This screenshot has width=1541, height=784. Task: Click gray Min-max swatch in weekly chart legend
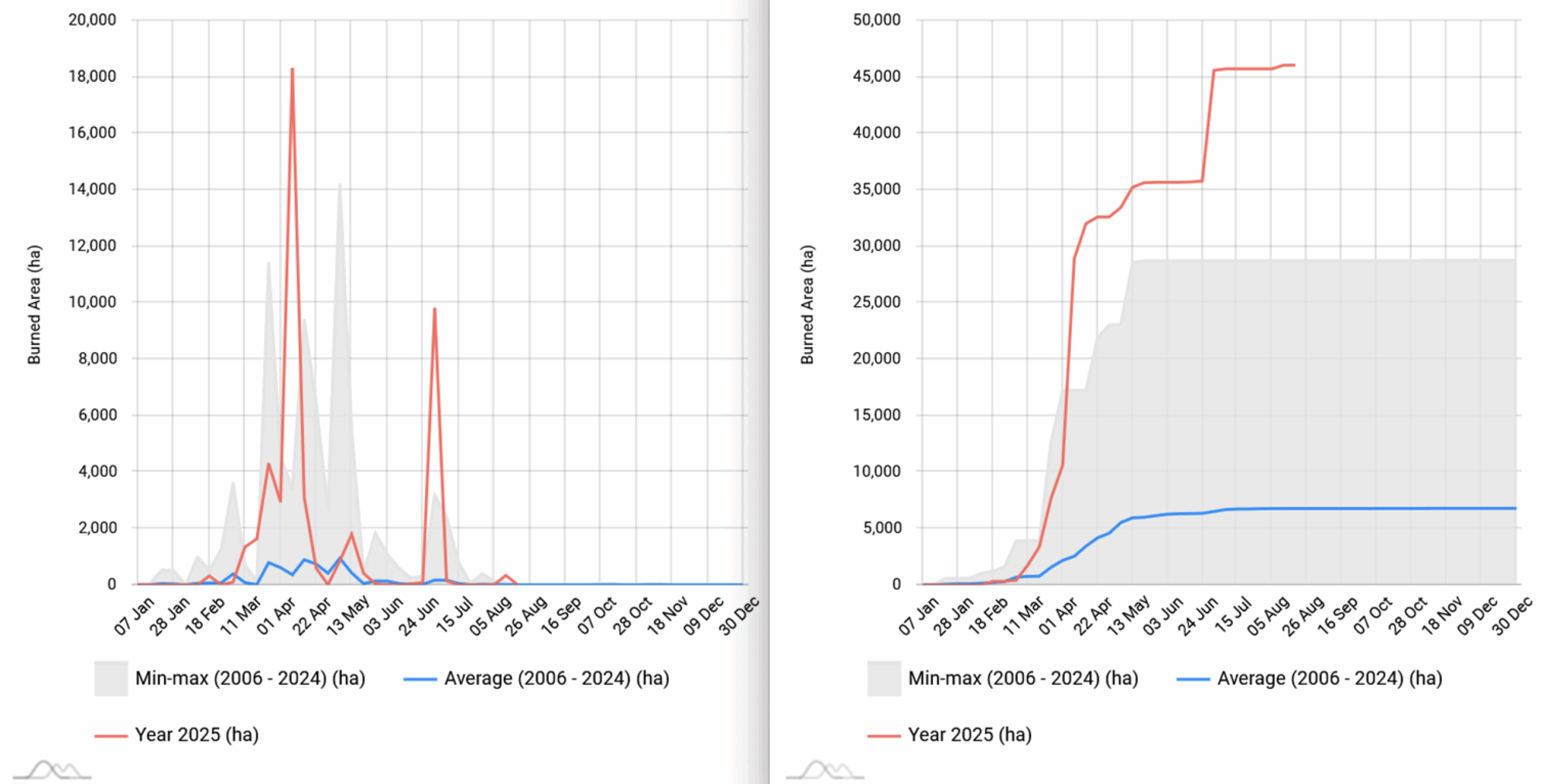point(111,678)
